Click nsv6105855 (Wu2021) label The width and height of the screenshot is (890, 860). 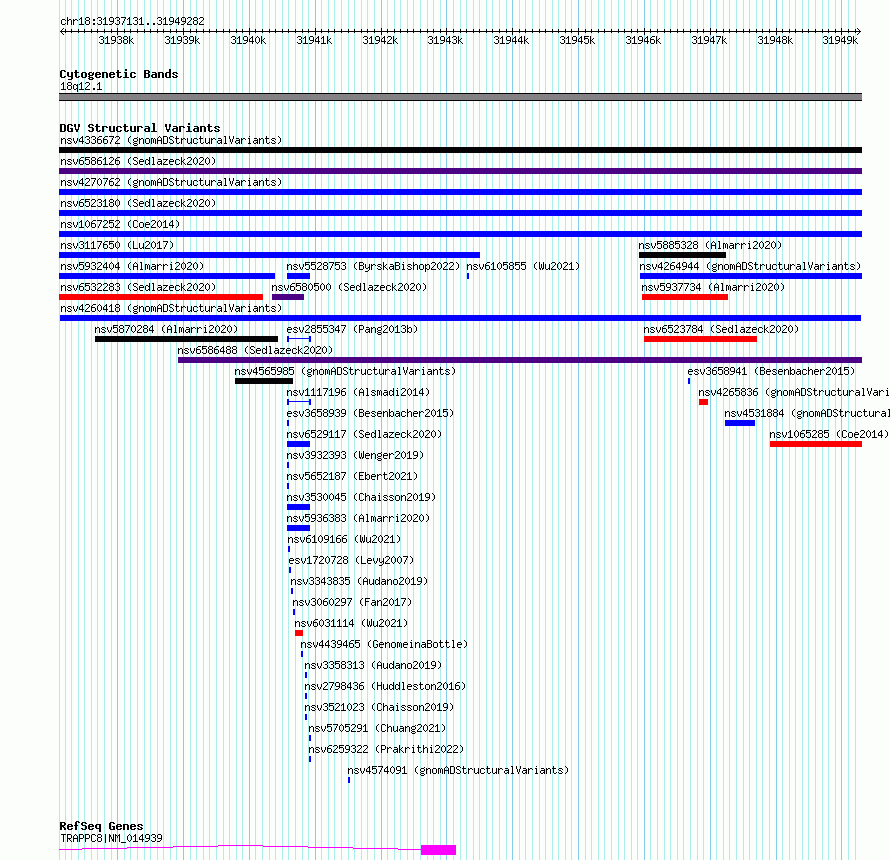[x=523, y=266]
